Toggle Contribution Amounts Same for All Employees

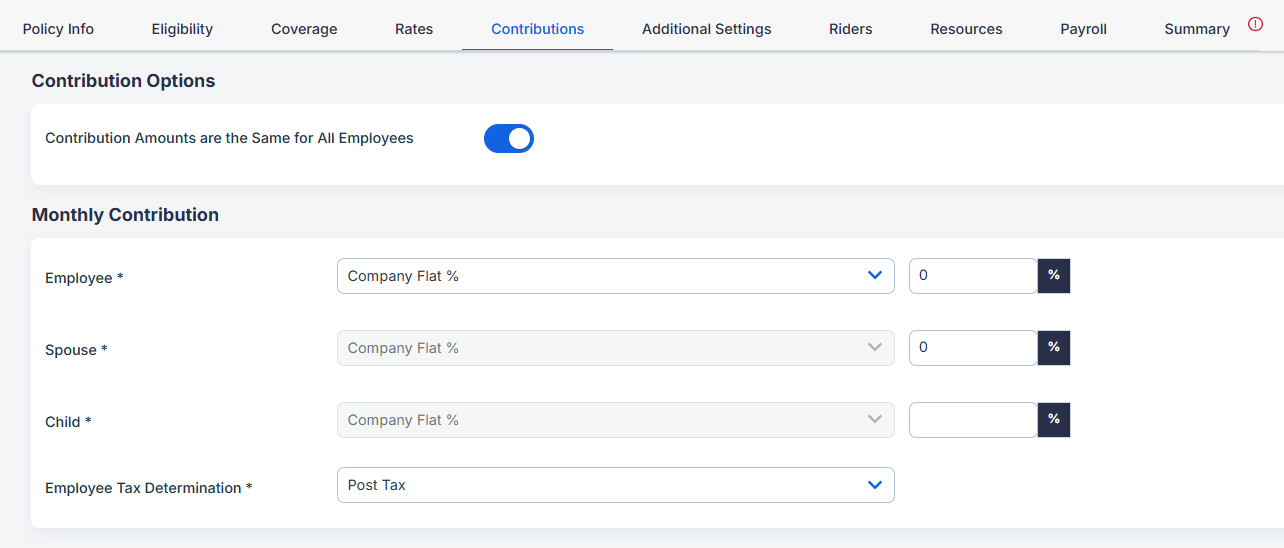click(509, 139)
